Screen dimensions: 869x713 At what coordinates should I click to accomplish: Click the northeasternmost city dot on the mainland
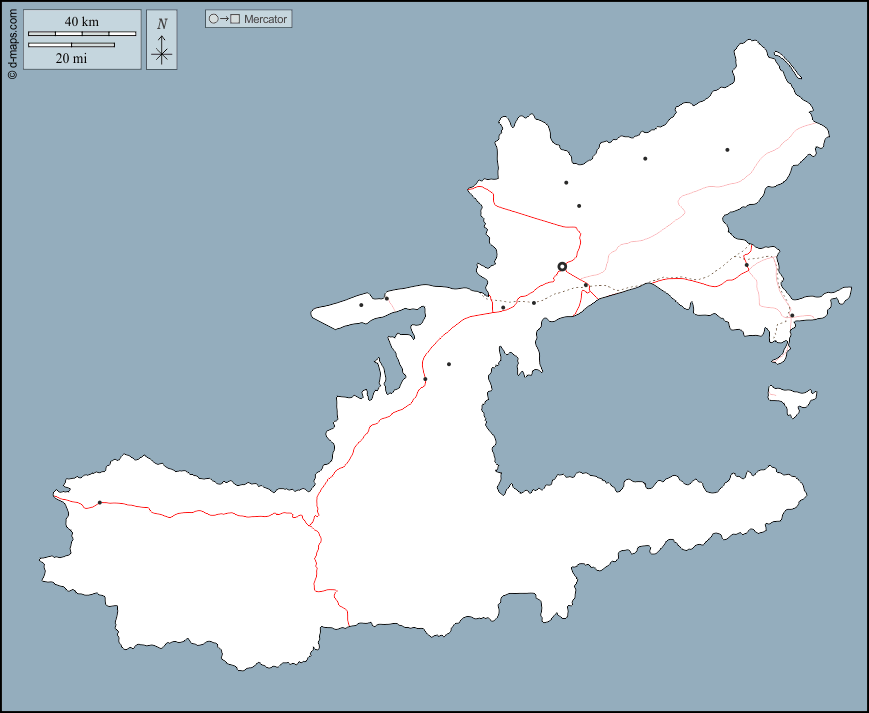click(x=727, y=150)
